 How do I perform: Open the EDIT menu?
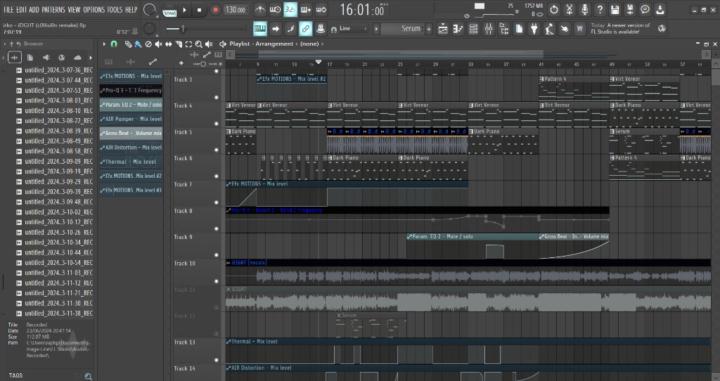coord(21,10)
